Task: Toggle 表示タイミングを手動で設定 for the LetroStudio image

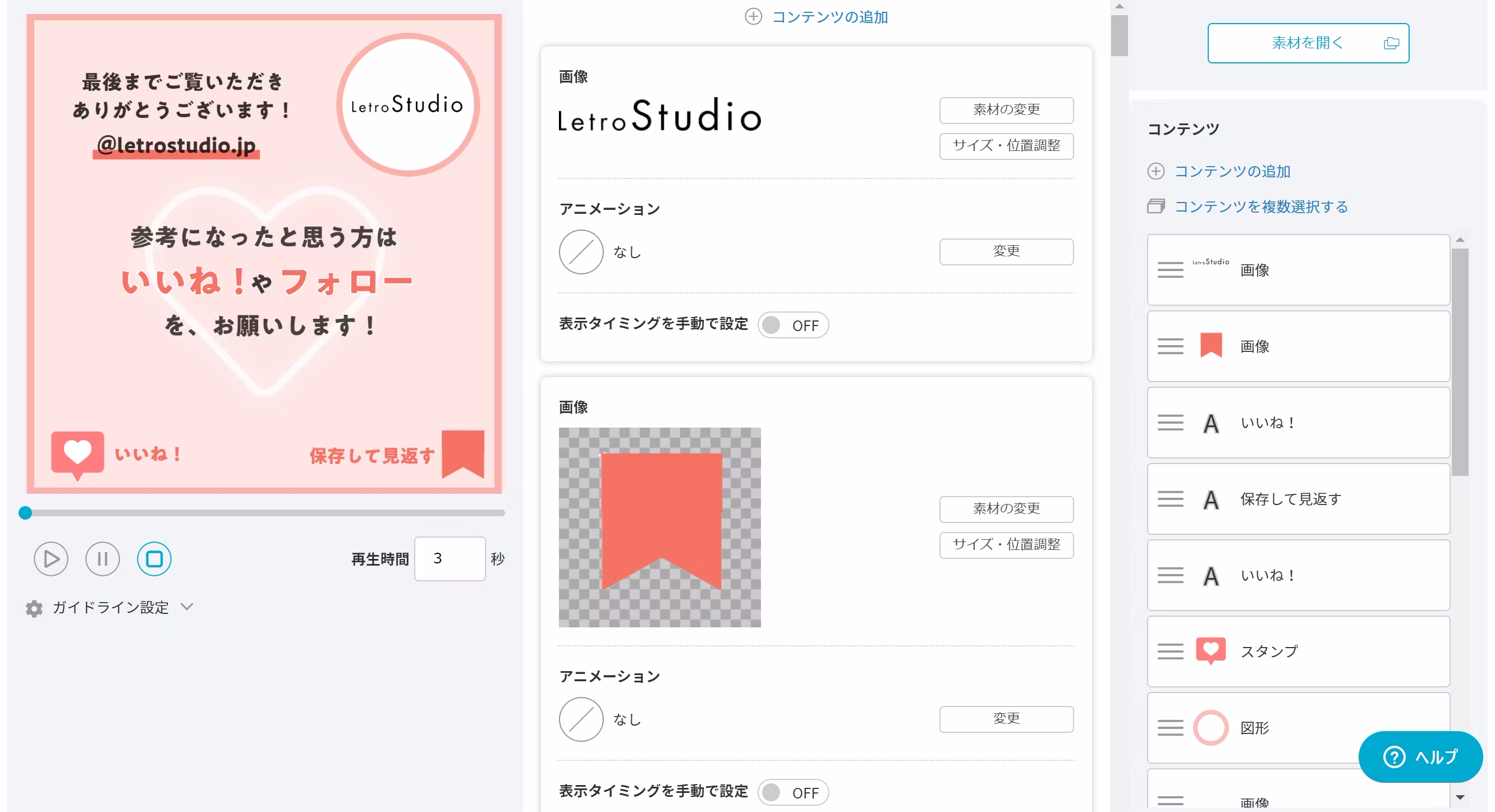Action: [x=793, y=325]
